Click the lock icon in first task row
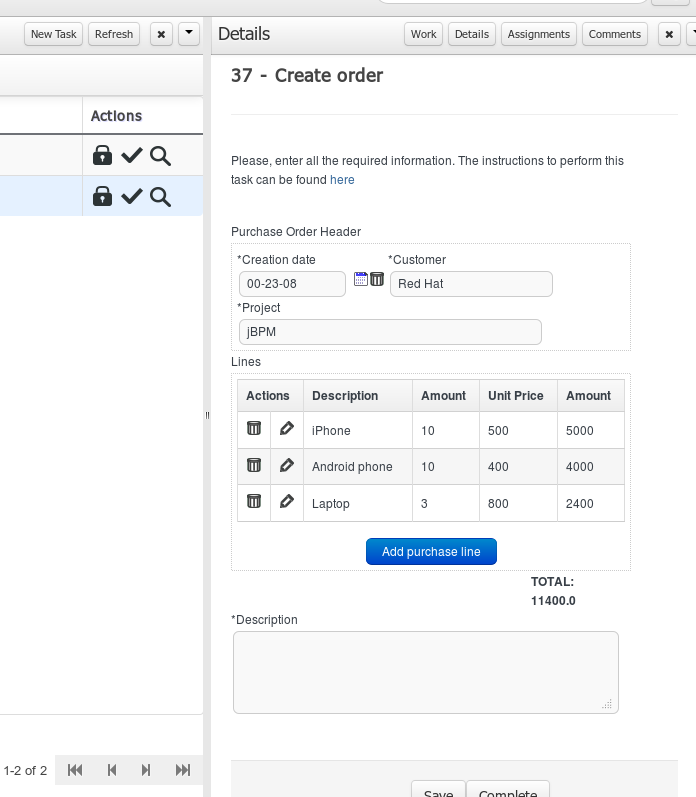The image size is (696, 797). coord(102,155)
